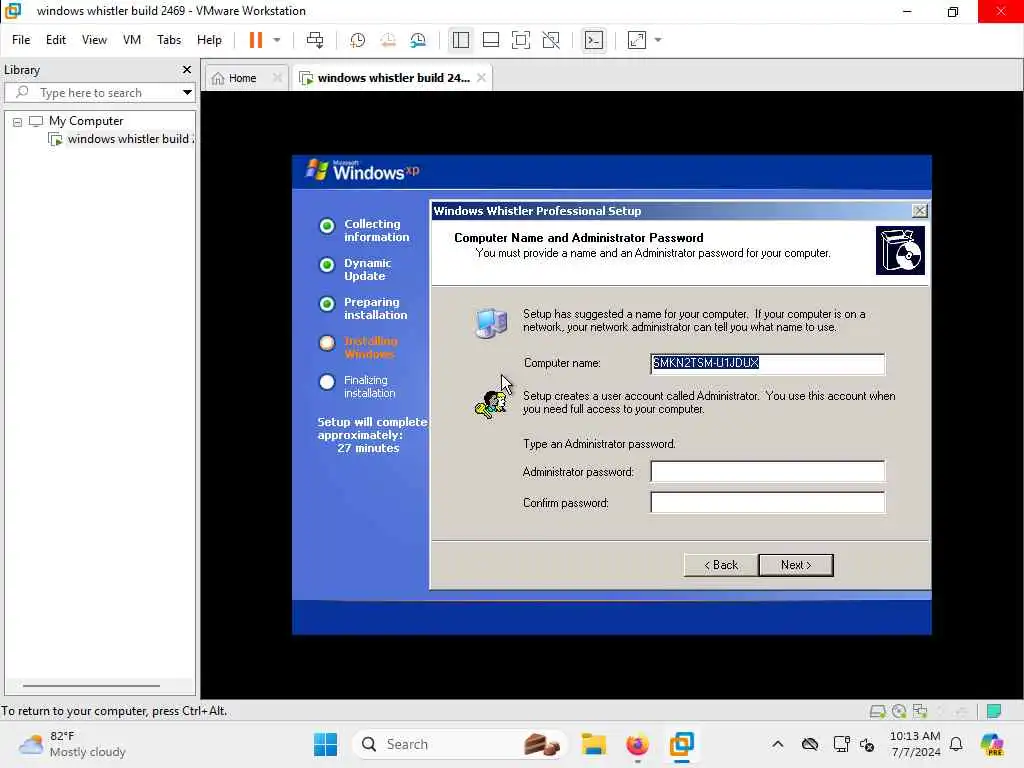Click the Unity mode crossed-window icon
This screenshot has height=768, width=1024.
[551, 40]
